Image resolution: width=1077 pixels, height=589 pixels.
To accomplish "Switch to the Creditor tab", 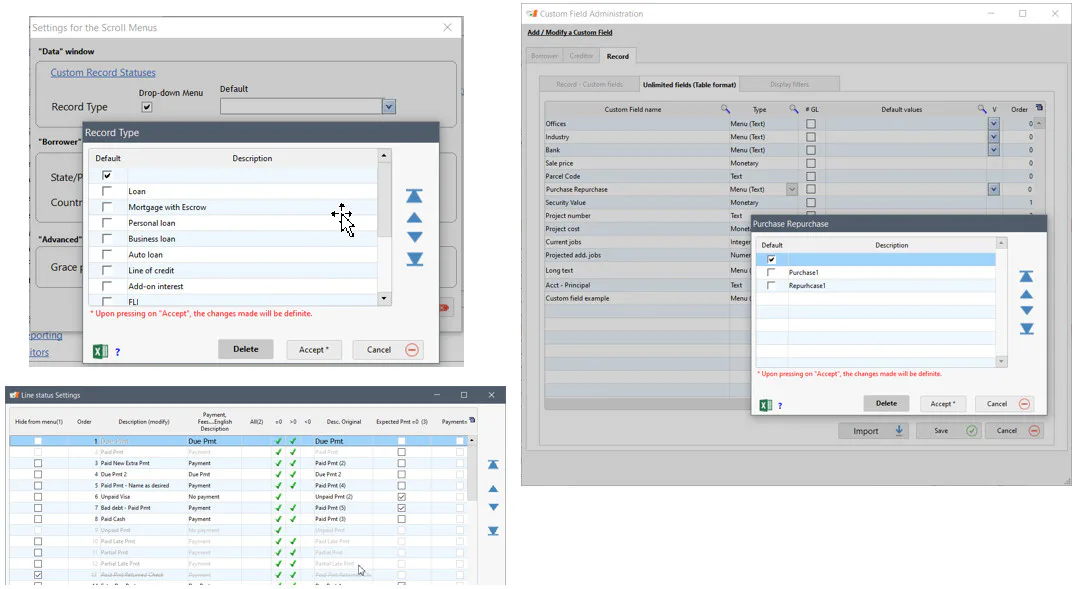I will [581, 56].
